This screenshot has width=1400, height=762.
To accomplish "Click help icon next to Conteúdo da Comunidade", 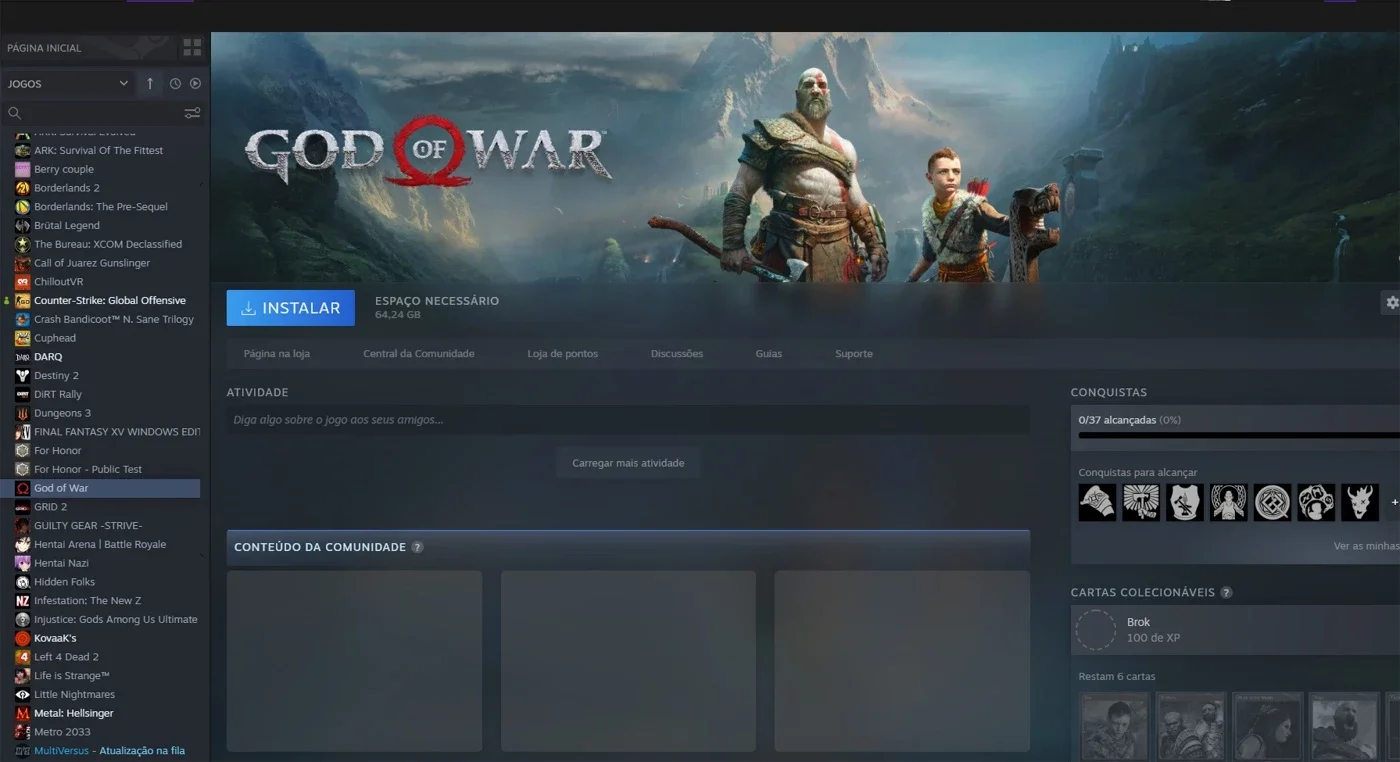I will click(x=417, y=547).
